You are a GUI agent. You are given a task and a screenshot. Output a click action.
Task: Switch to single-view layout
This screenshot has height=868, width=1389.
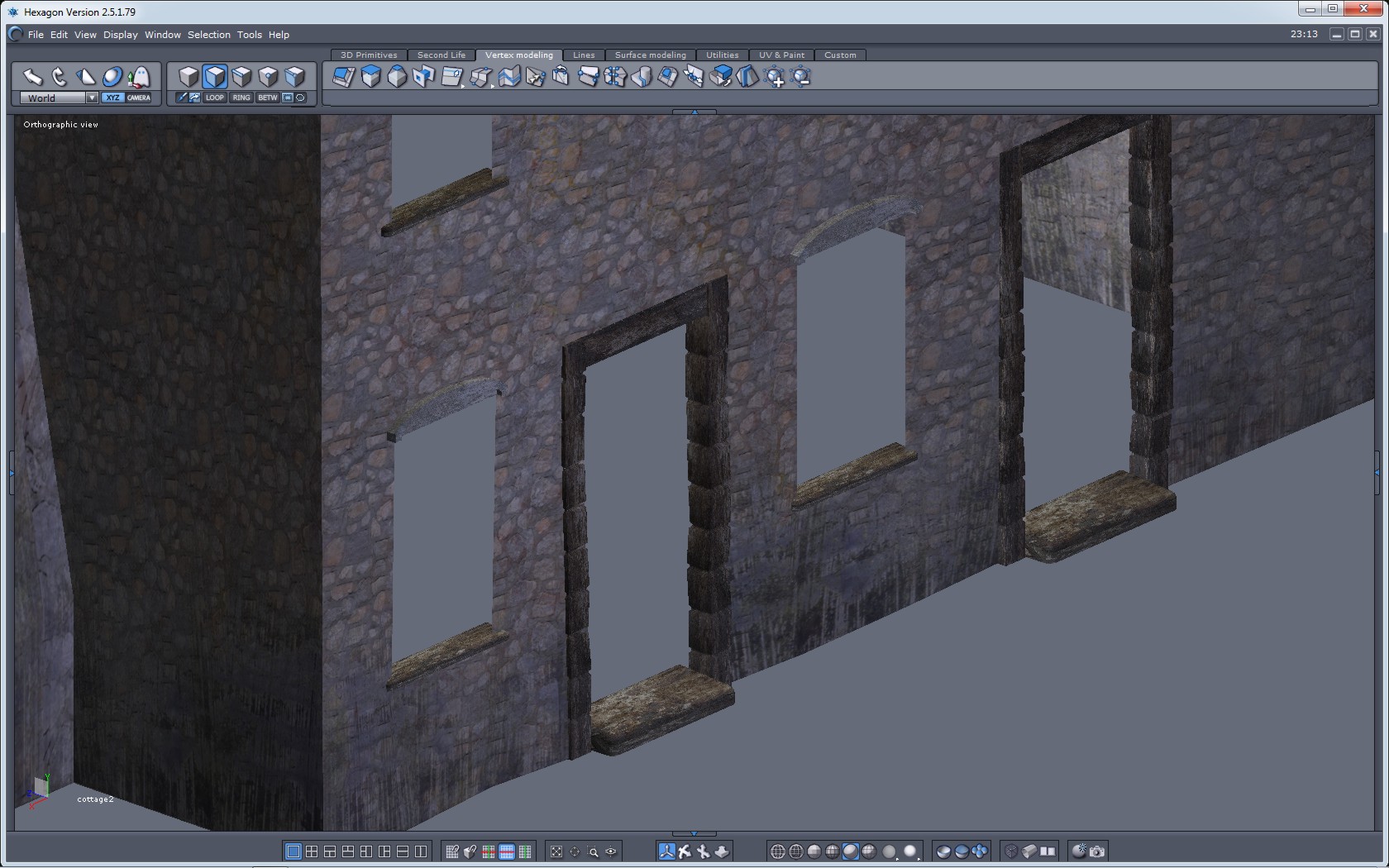point(294,851)
